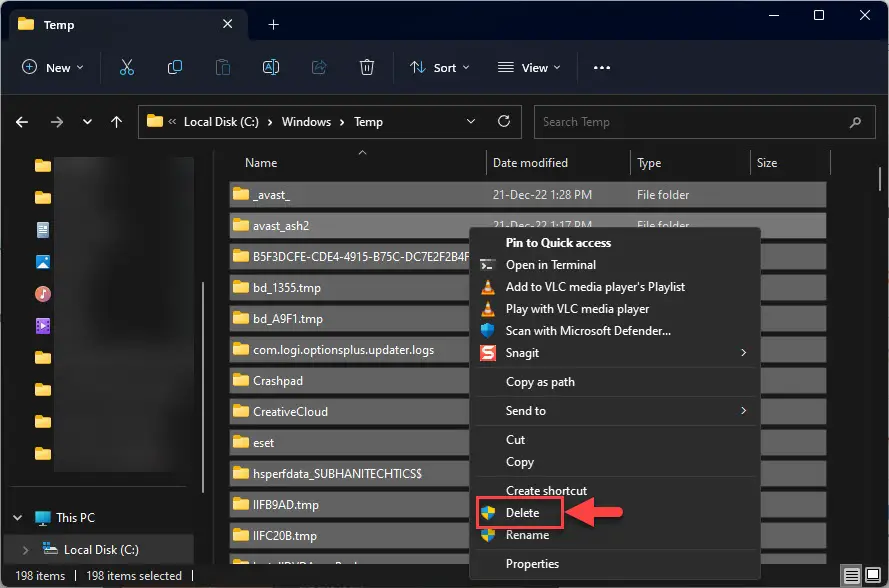889x588 pixels.
Task: Select the _avast_ folder
Action: click(x=527, y=194)
